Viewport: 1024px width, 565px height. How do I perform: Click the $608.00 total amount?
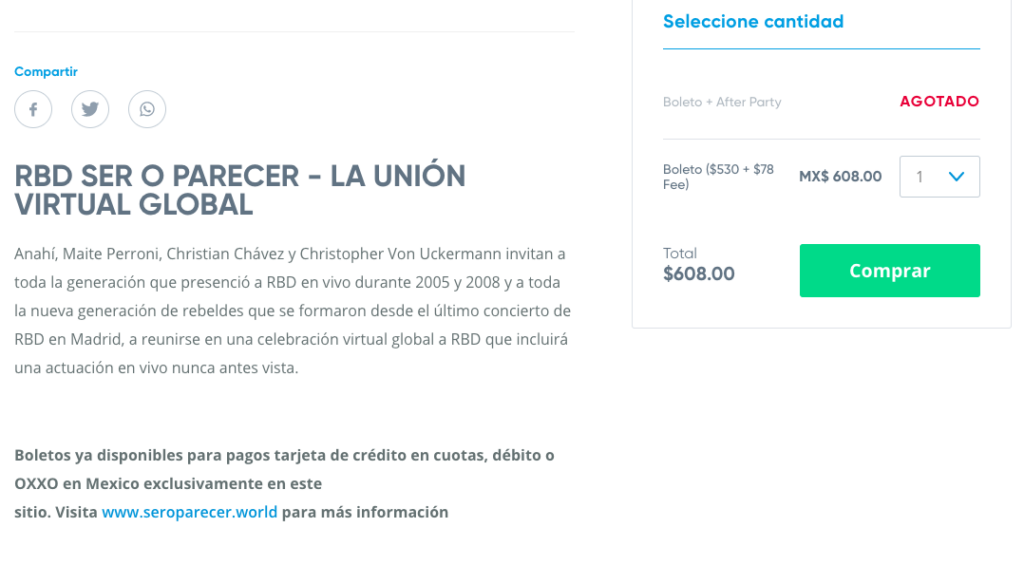point(699,274)
